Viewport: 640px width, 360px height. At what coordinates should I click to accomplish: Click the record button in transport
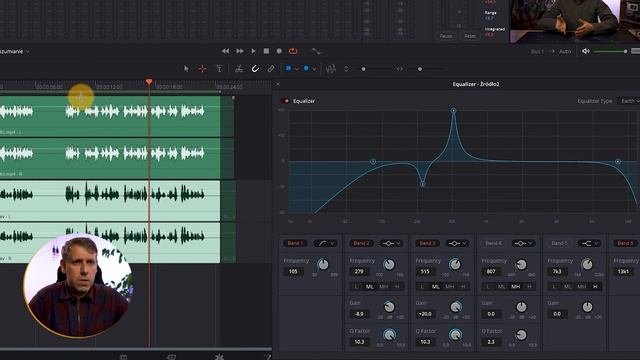coord(279,51)
